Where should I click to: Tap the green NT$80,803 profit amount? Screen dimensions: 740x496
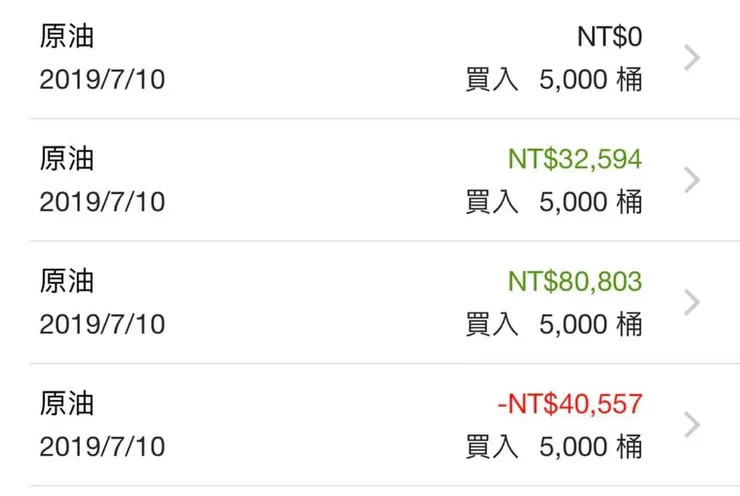point(574,281)
